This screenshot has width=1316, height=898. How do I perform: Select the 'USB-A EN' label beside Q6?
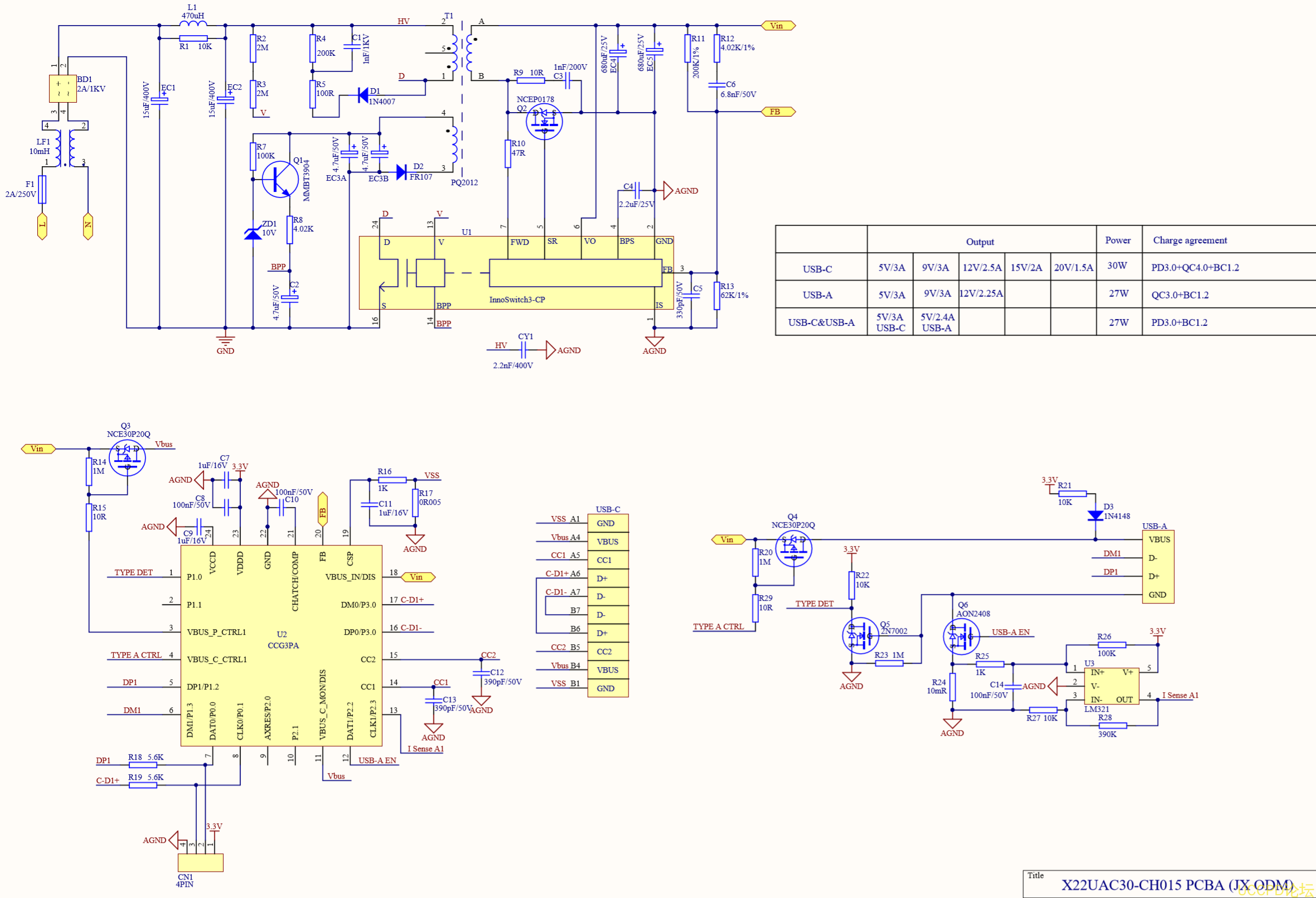pyautogui.click(x=1011, y=632)
